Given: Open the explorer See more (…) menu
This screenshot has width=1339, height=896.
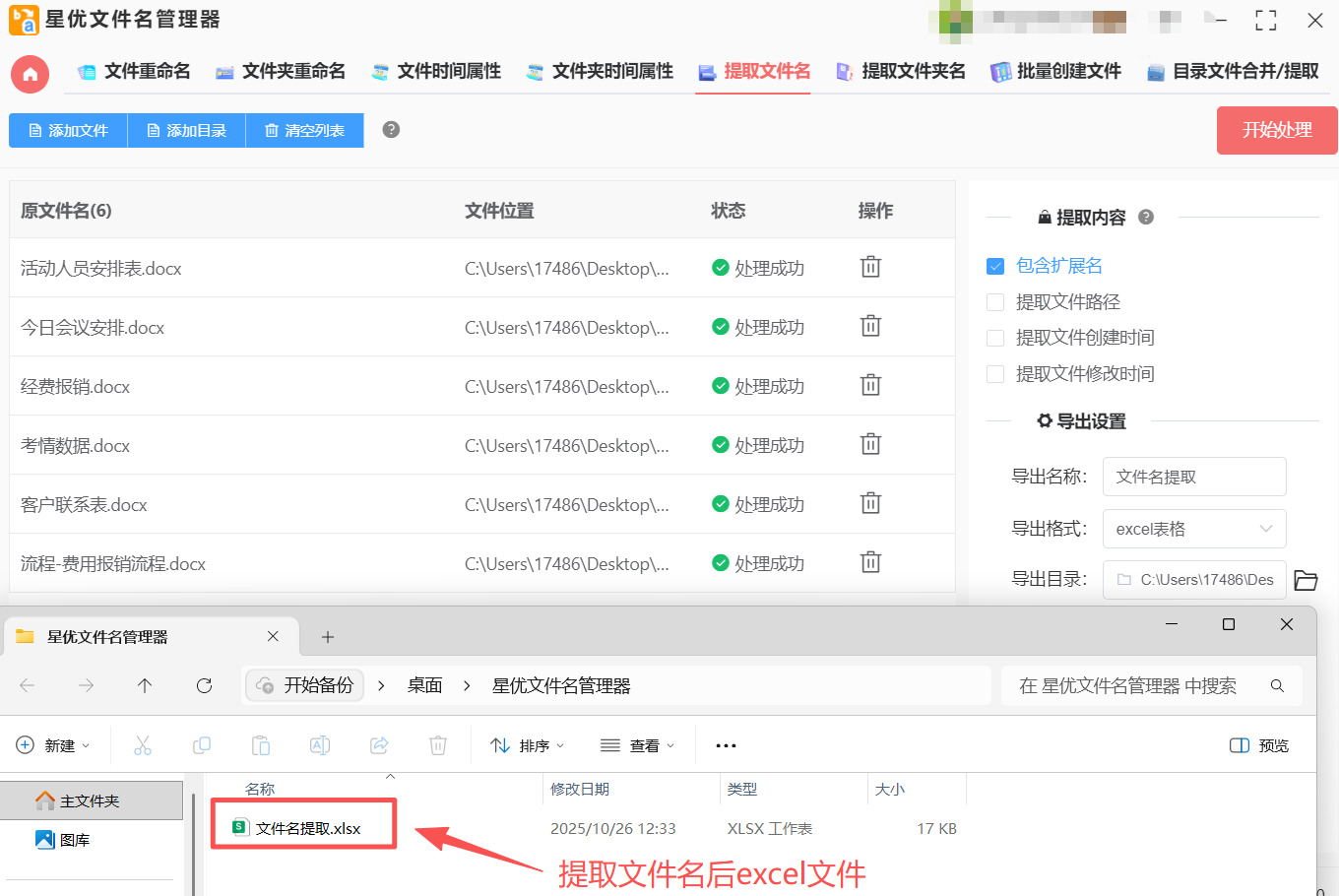Looking at the screenshot, I should pos(726,745).
